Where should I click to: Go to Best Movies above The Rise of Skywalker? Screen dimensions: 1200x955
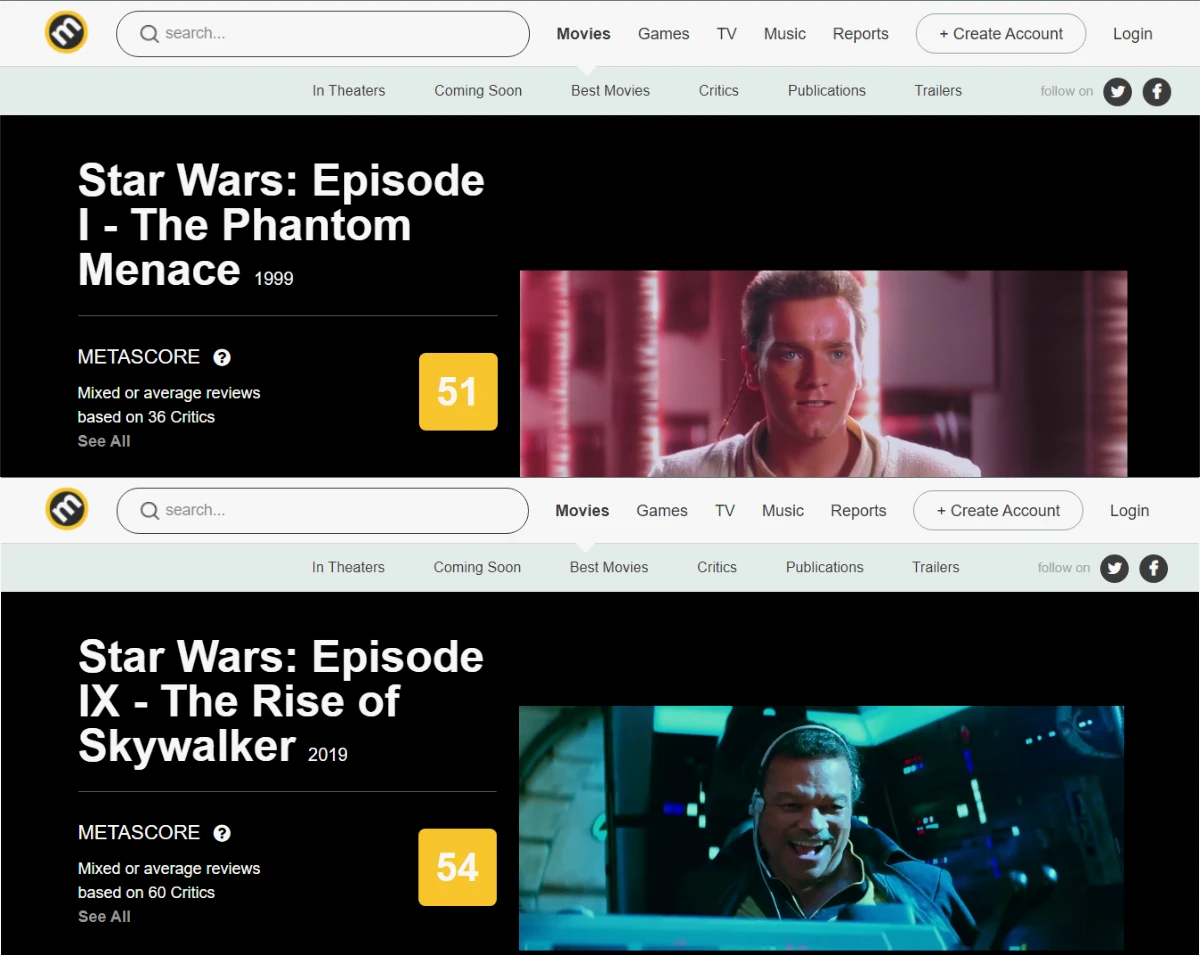click(609, 568)
